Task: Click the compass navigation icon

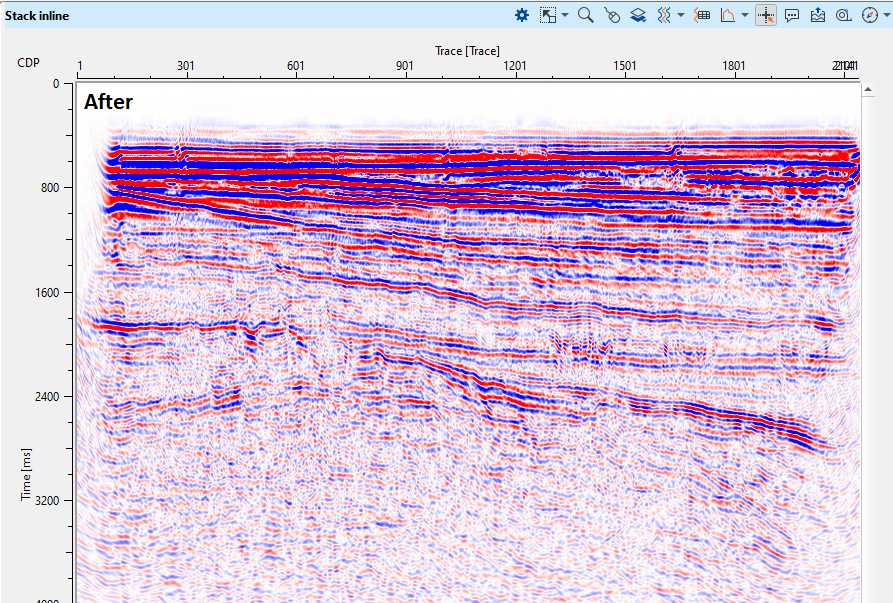Action: click(x=869, y=15)
